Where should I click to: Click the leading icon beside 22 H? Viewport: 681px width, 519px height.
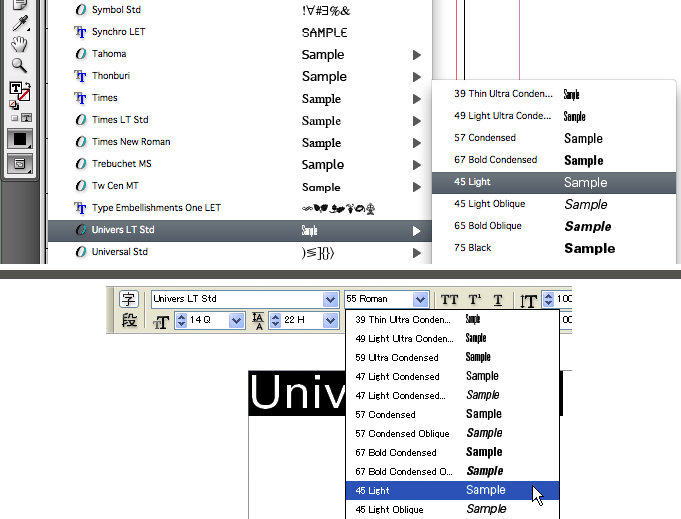coord(258,321)
